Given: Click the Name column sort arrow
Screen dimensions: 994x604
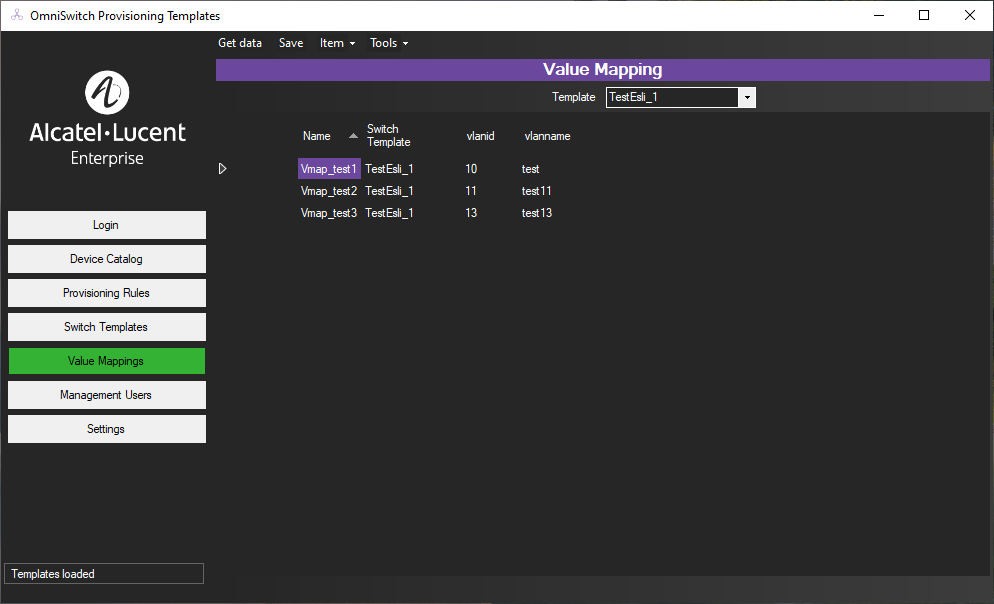Looking at the screenshot, I should [353, 136].
